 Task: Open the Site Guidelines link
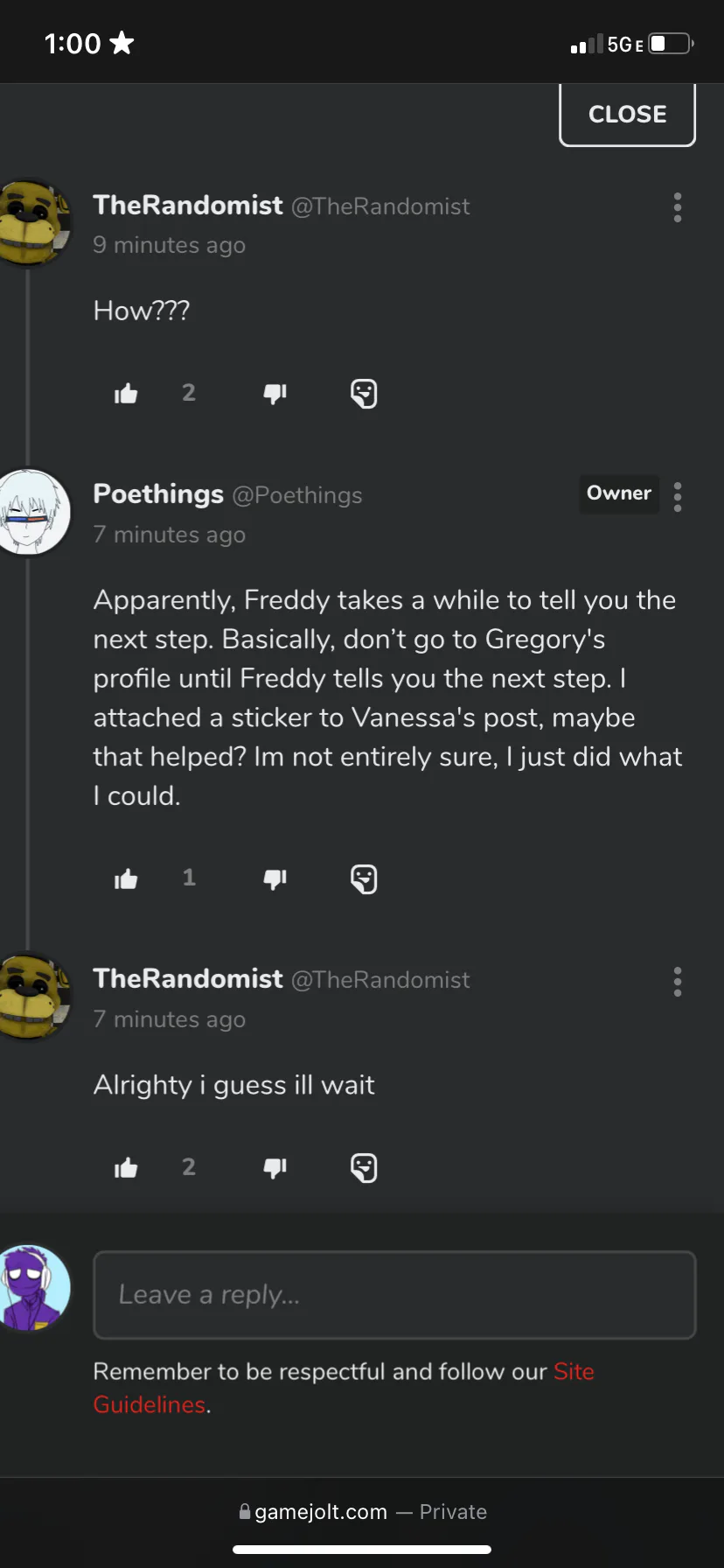[x=344, y=1388]
